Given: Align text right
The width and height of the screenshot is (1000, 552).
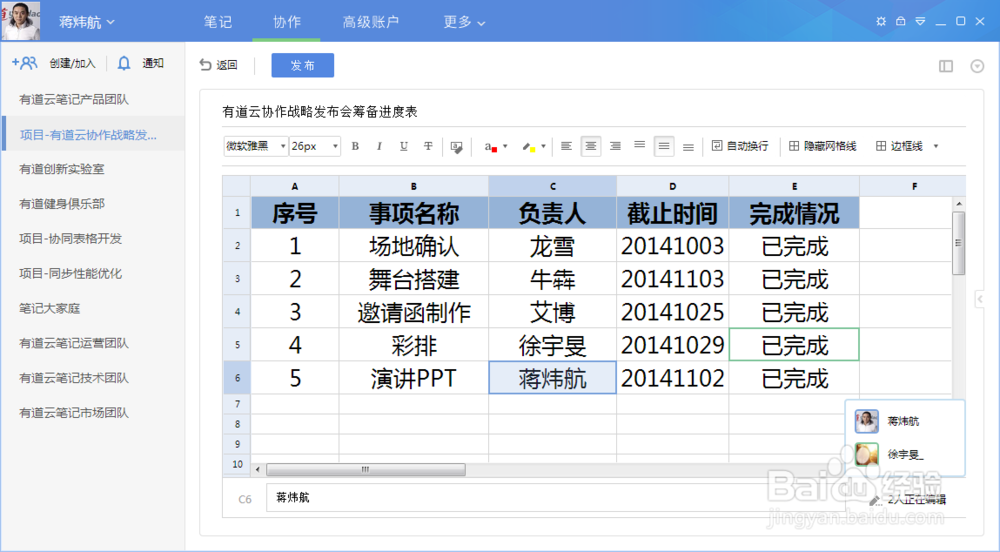Looking at the screenshot, I should 615,146.
